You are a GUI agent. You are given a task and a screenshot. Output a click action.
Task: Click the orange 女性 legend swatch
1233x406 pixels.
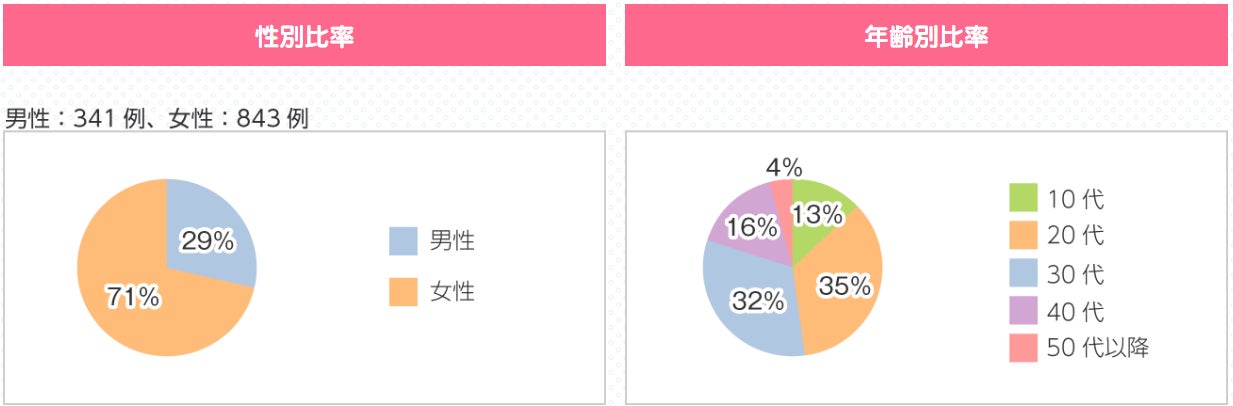(x=403, y=292)
